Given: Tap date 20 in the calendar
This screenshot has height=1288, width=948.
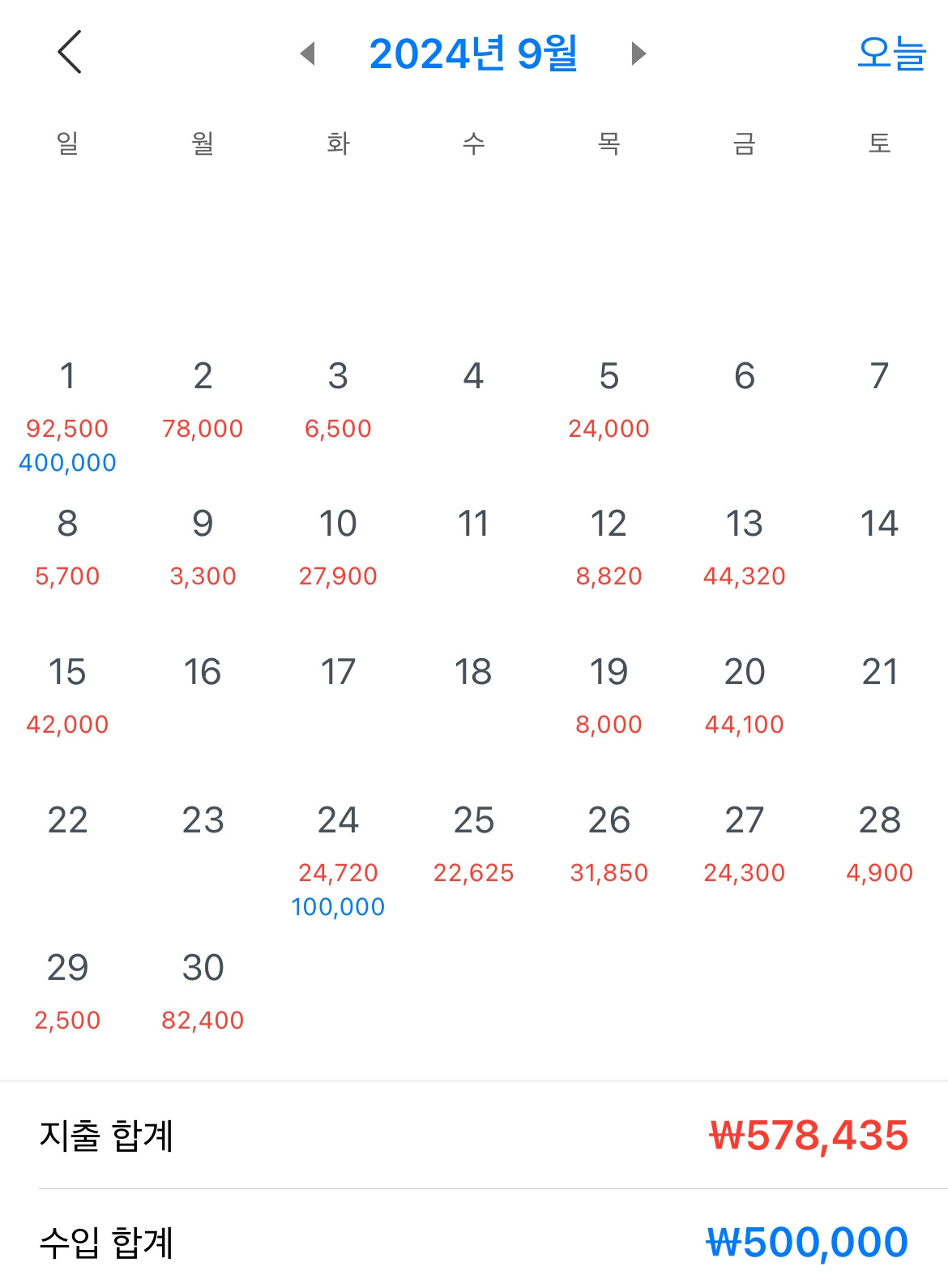Looking at the screenshot, I should (744, 673).
